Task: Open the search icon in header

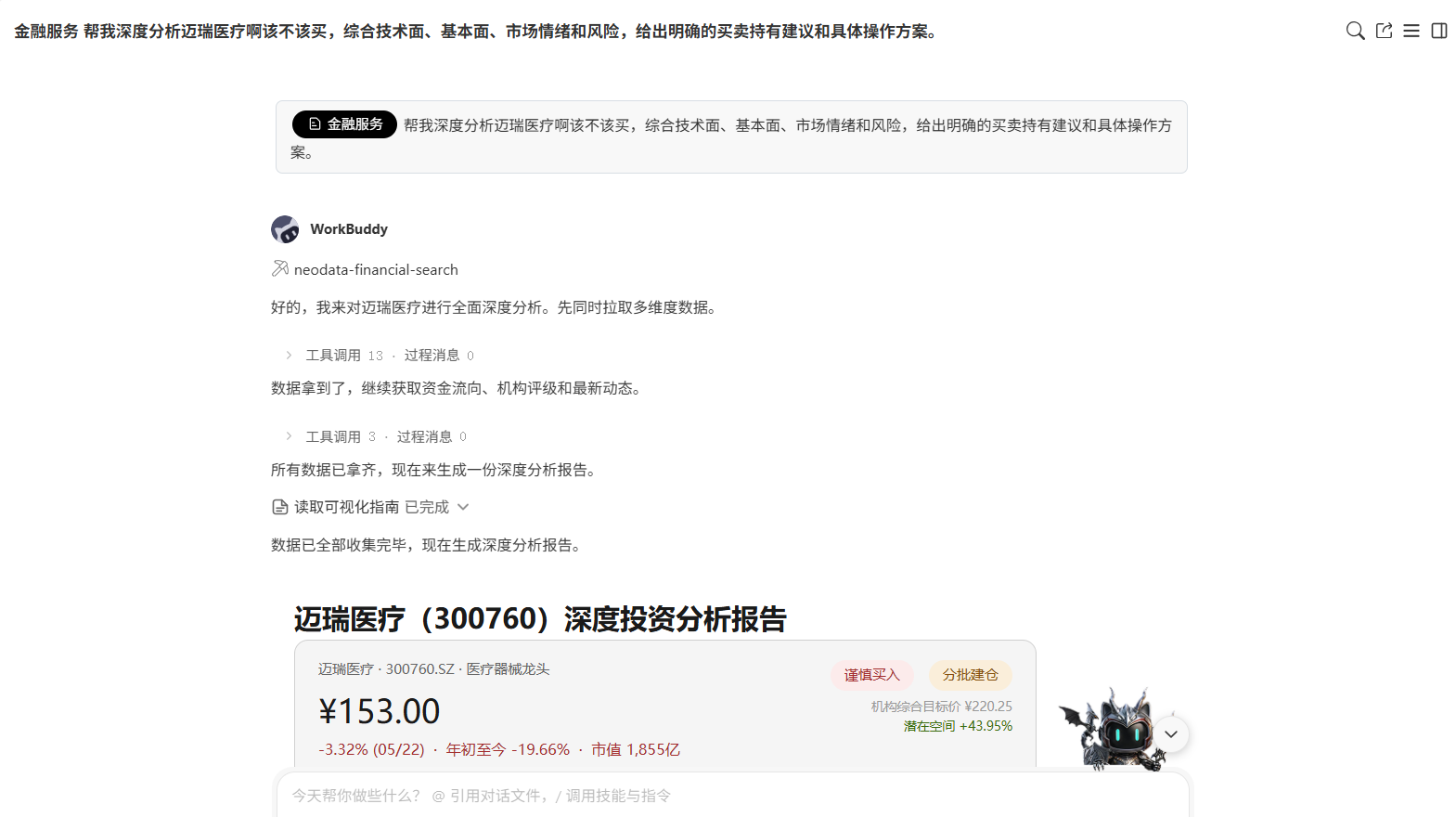Action: (1355, 31)
